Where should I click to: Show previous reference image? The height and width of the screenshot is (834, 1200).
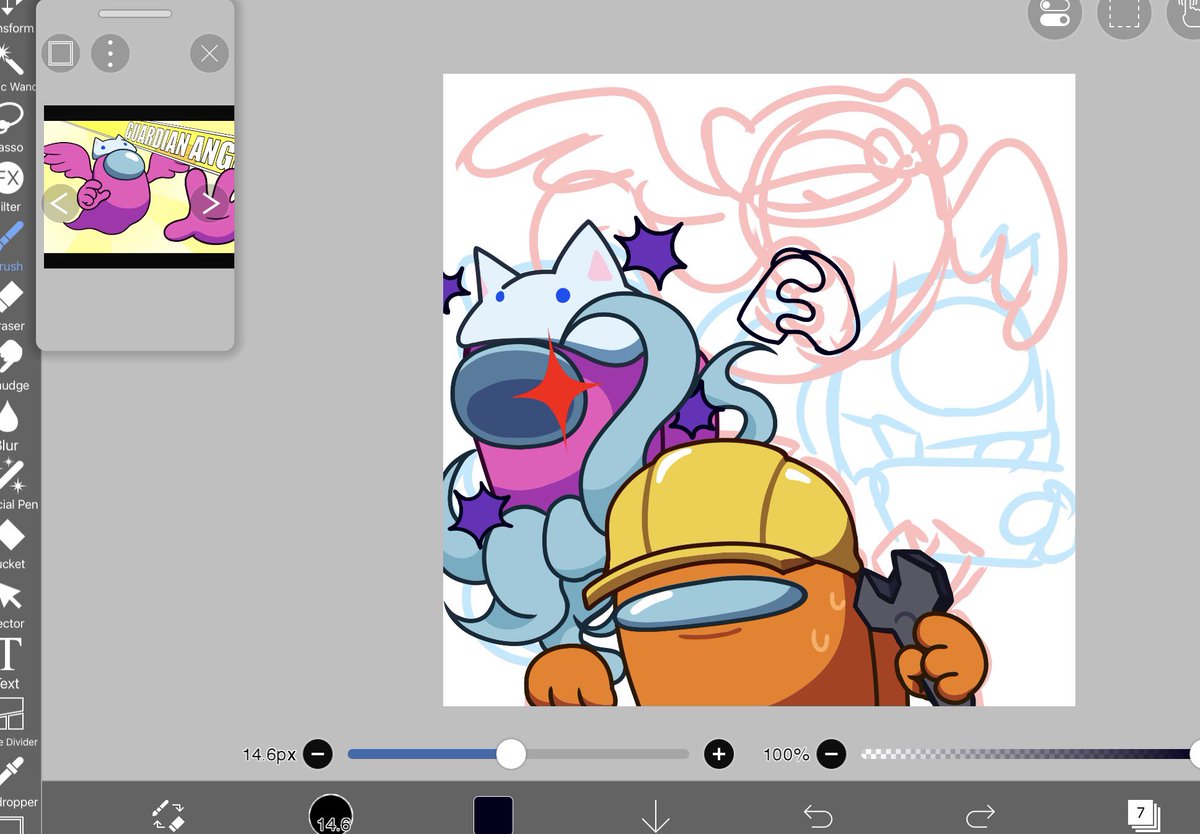59,204
